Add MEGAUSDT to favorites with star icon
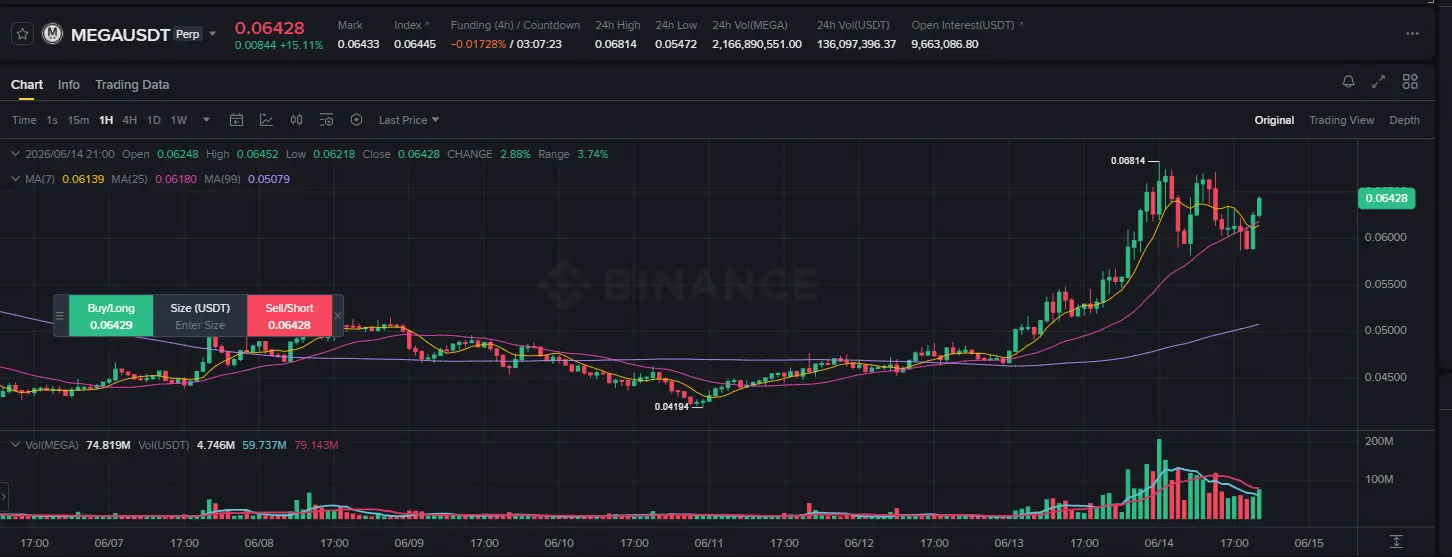This screenshot has width=1452, height=557. click(x=22, y=34)
